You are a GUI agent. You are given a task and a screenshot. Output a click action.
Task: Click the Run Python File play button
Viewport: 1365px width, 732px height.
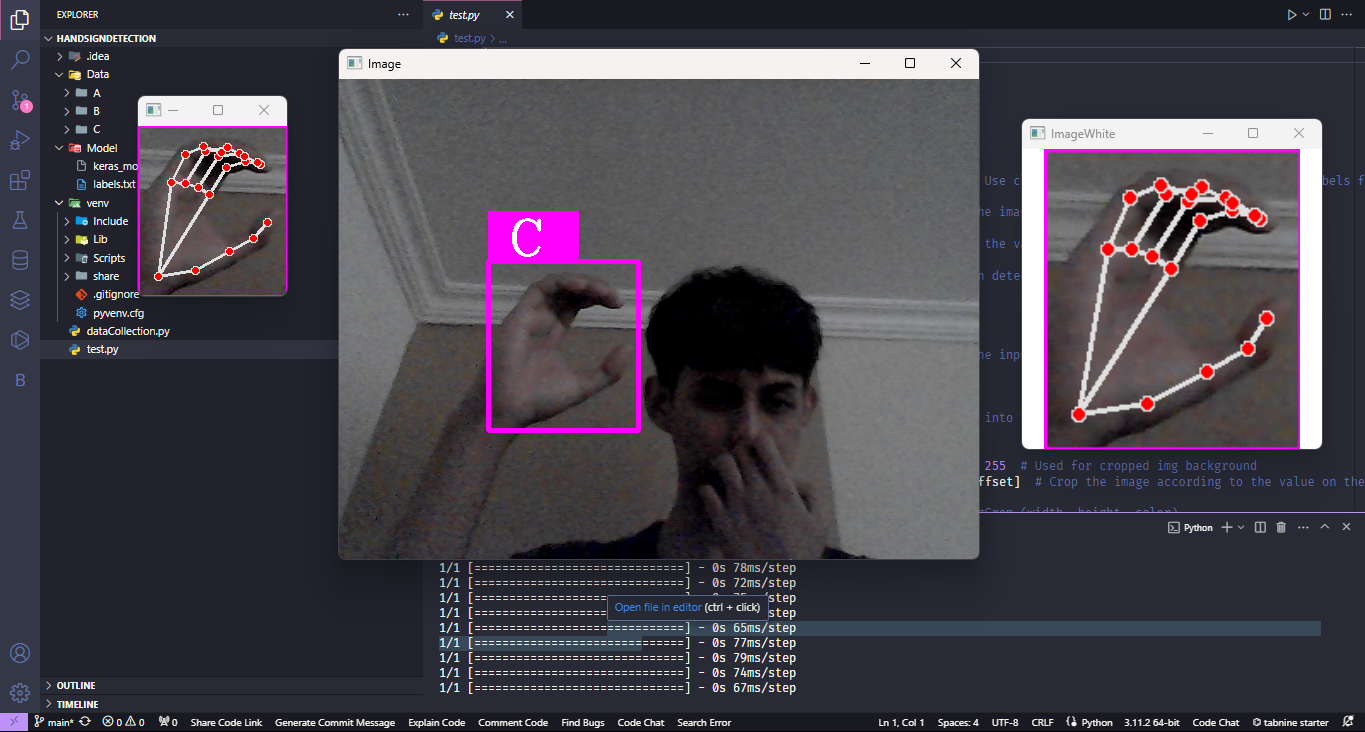pyautogui.click(x=1291, y=15)
